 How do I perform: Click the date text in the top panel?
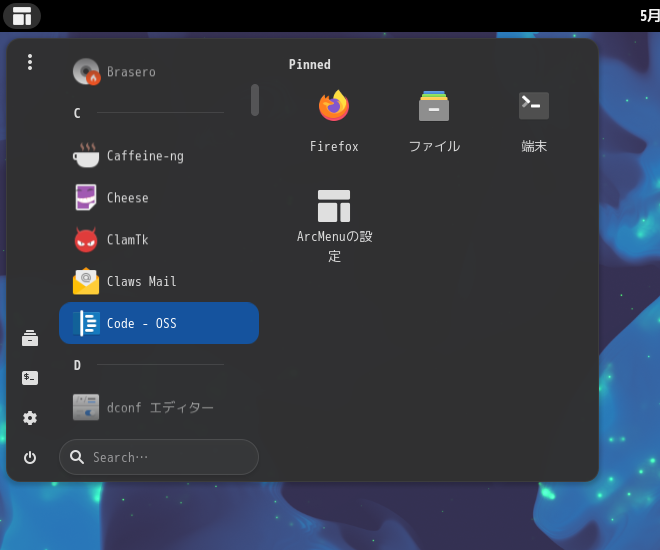[x=649, y=16]
